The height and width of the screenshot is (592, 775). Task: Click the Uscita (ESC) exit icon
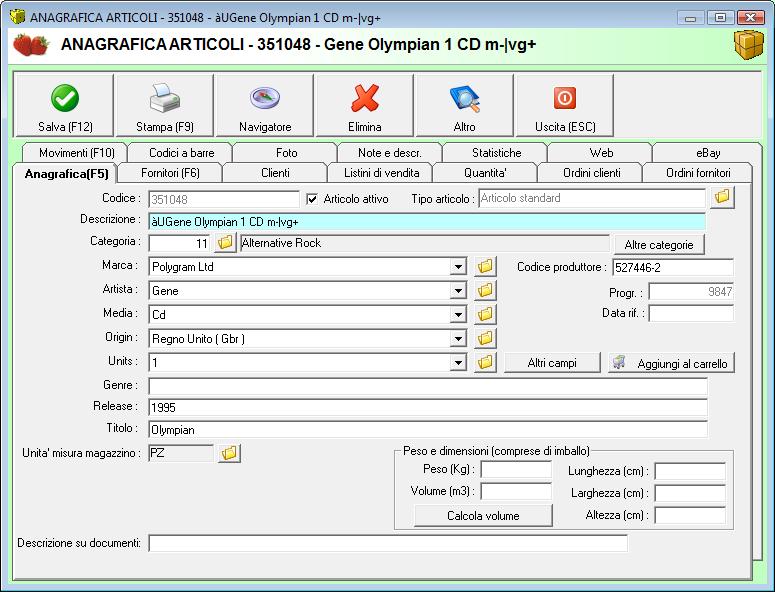click(x=565, y=98)
